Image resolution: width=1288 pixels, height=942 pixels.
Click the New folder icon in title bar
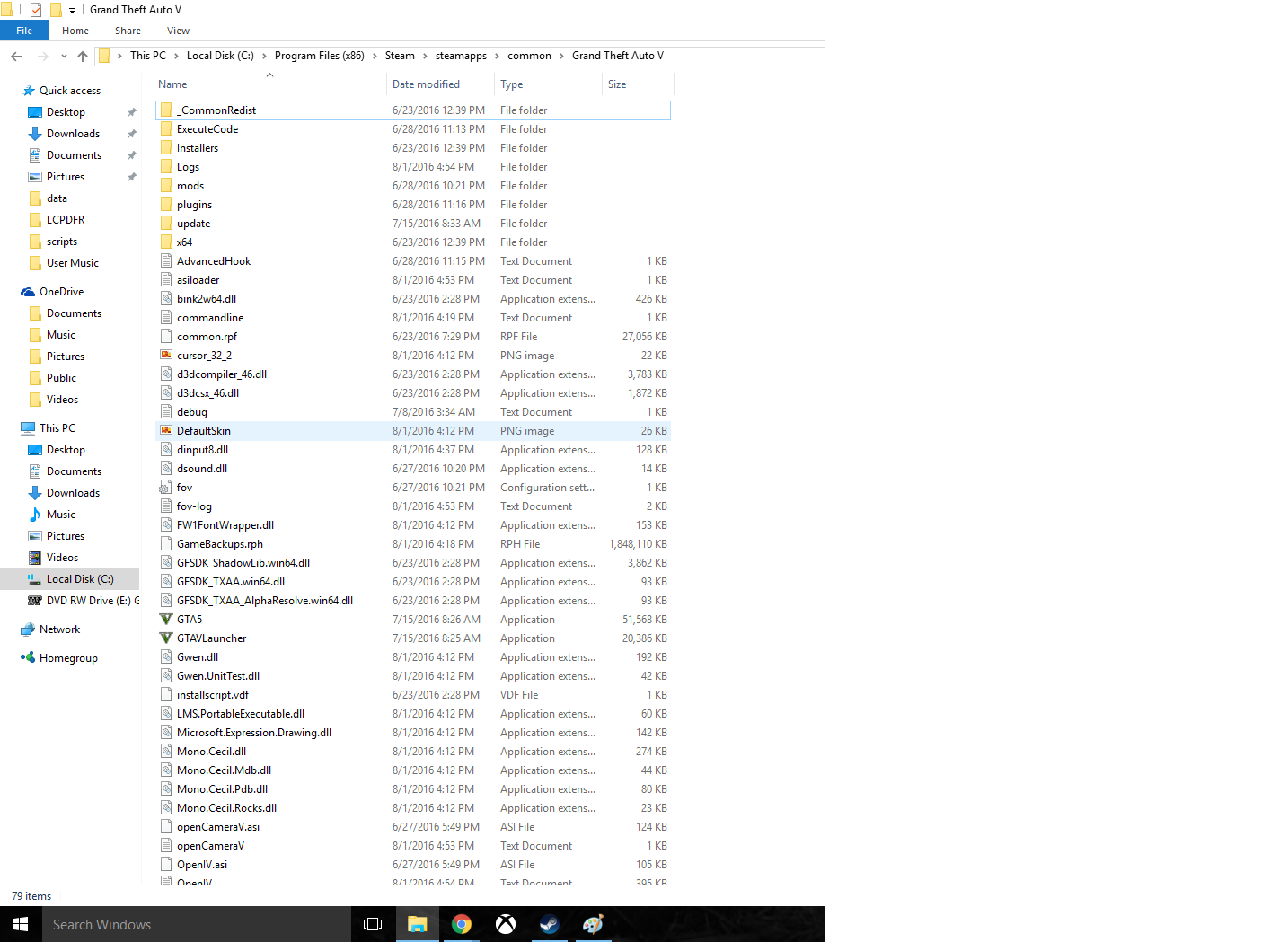56,10
